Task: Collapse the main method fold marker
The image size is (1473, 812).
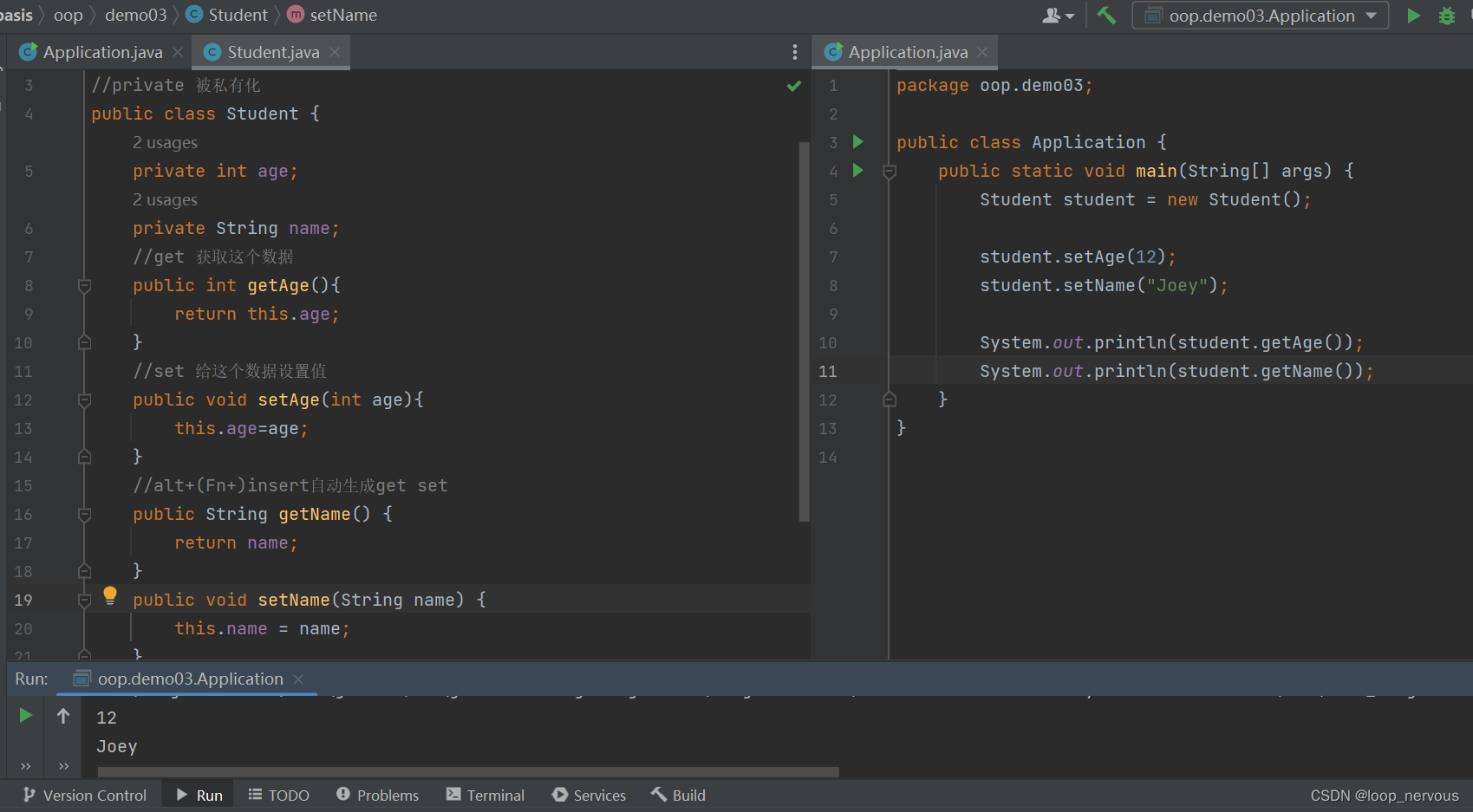Action: click(x=889, y=172)
